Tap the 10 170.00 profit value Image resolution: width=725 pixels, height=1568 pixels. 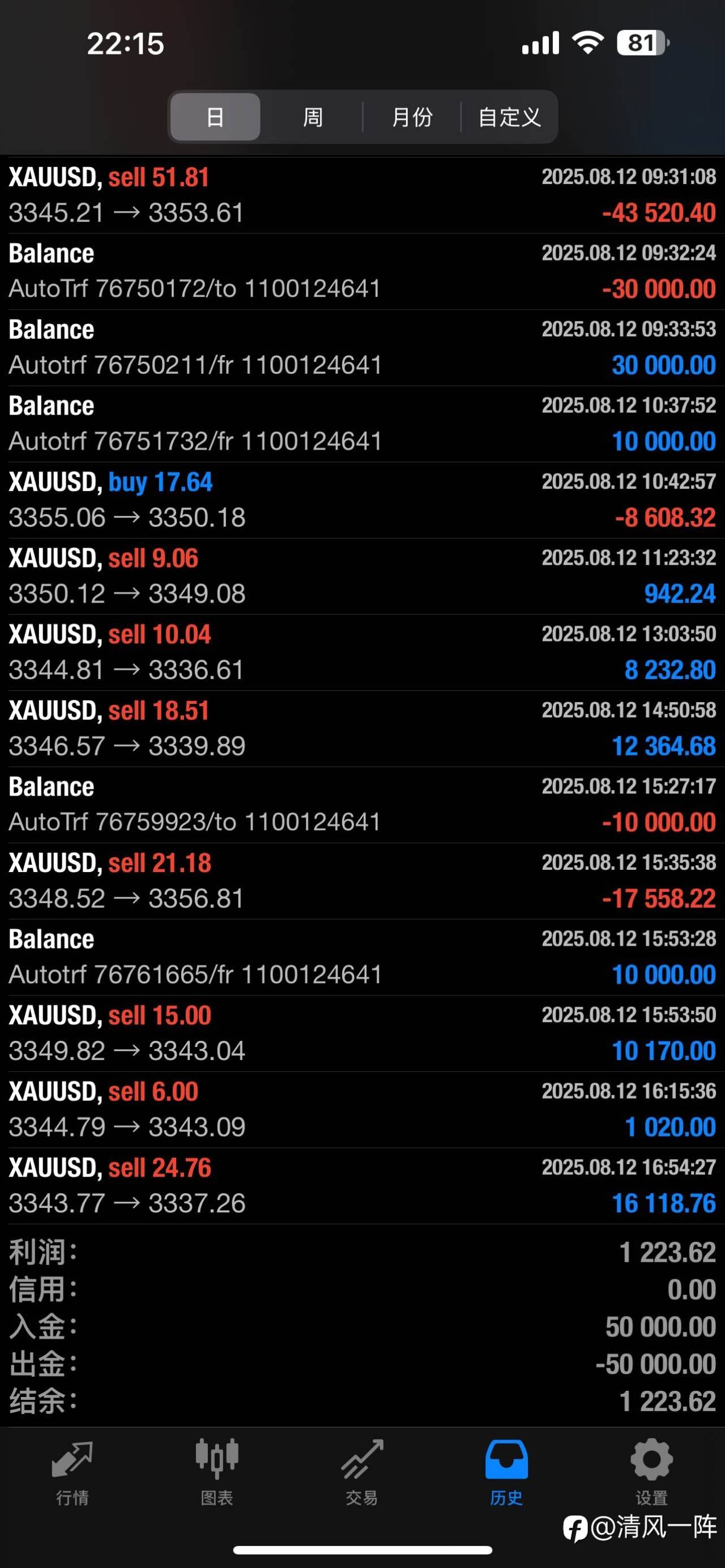pyautogui.click(x=663, y=1051)
